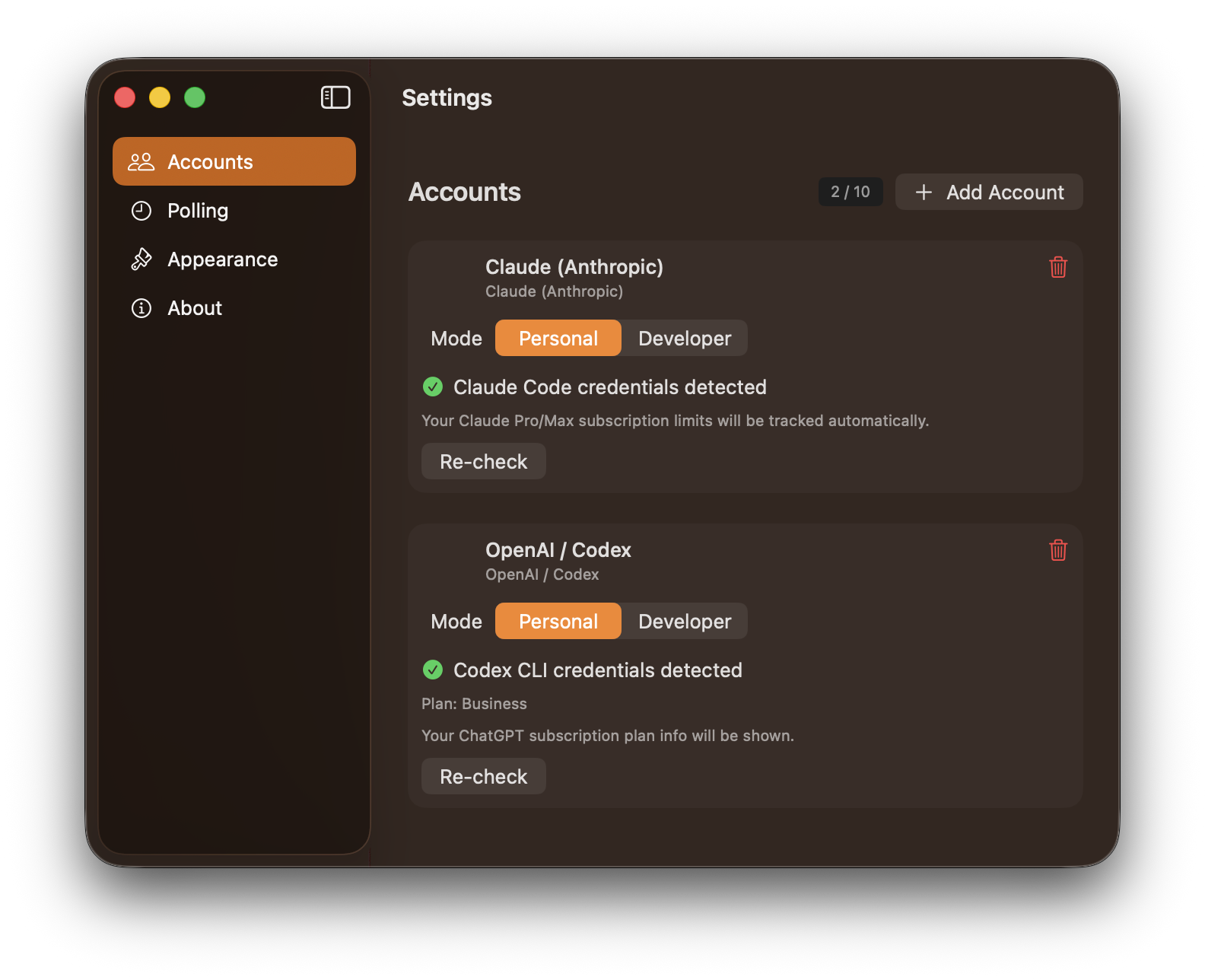This screenshot has width=1205, height=980.
Task: Click the Polling clock icon in sidebar
Action: pos(141,211)
